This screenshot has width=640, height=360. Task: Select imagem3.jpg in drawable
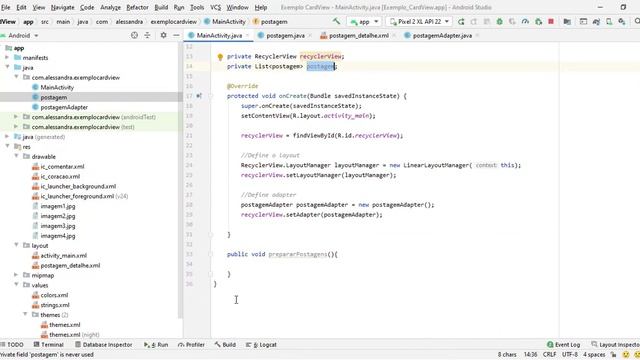(58, 226)
